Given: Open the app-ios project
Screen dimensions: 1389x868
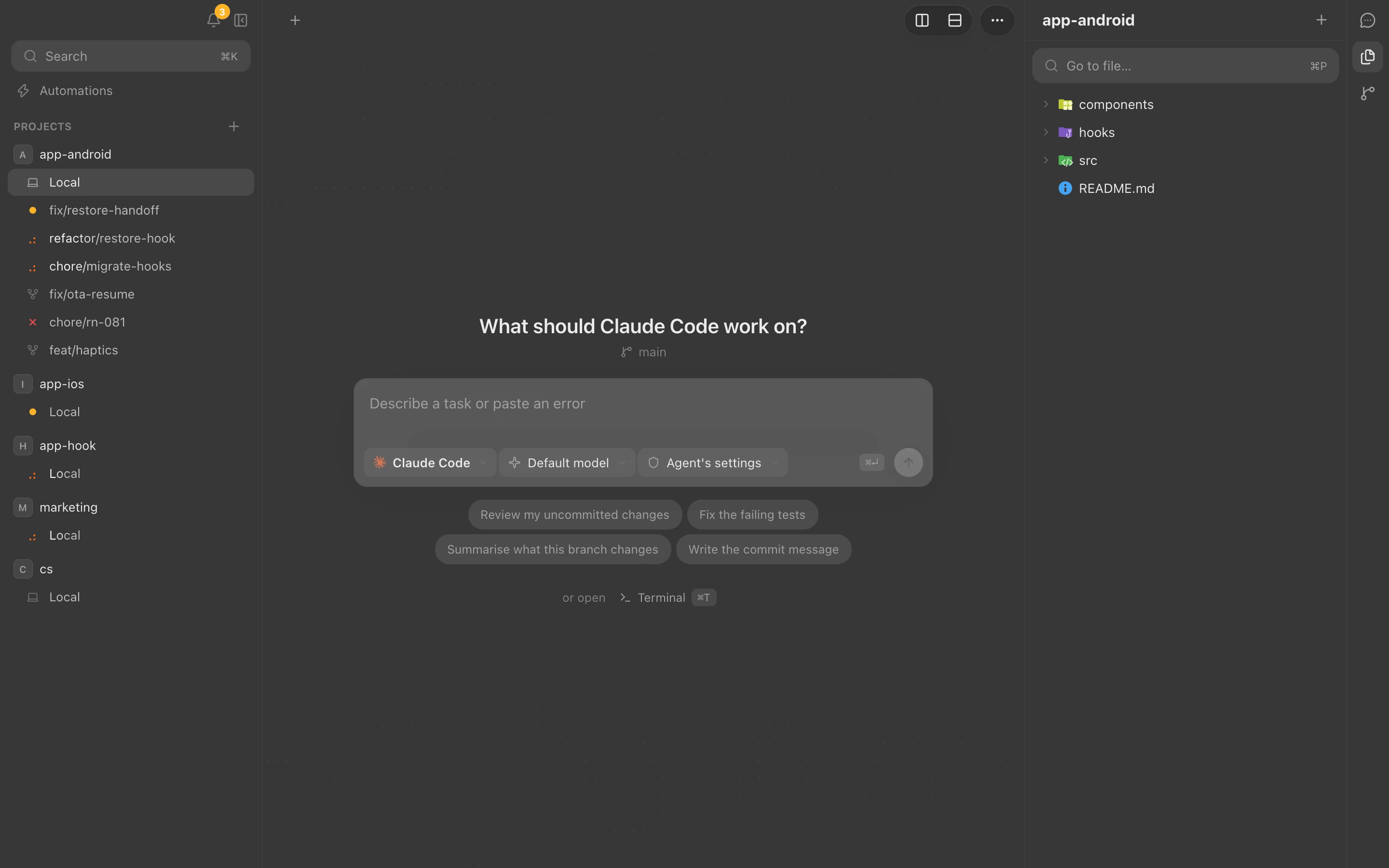Looking at the screenshot, I should [x=131, y=384].
